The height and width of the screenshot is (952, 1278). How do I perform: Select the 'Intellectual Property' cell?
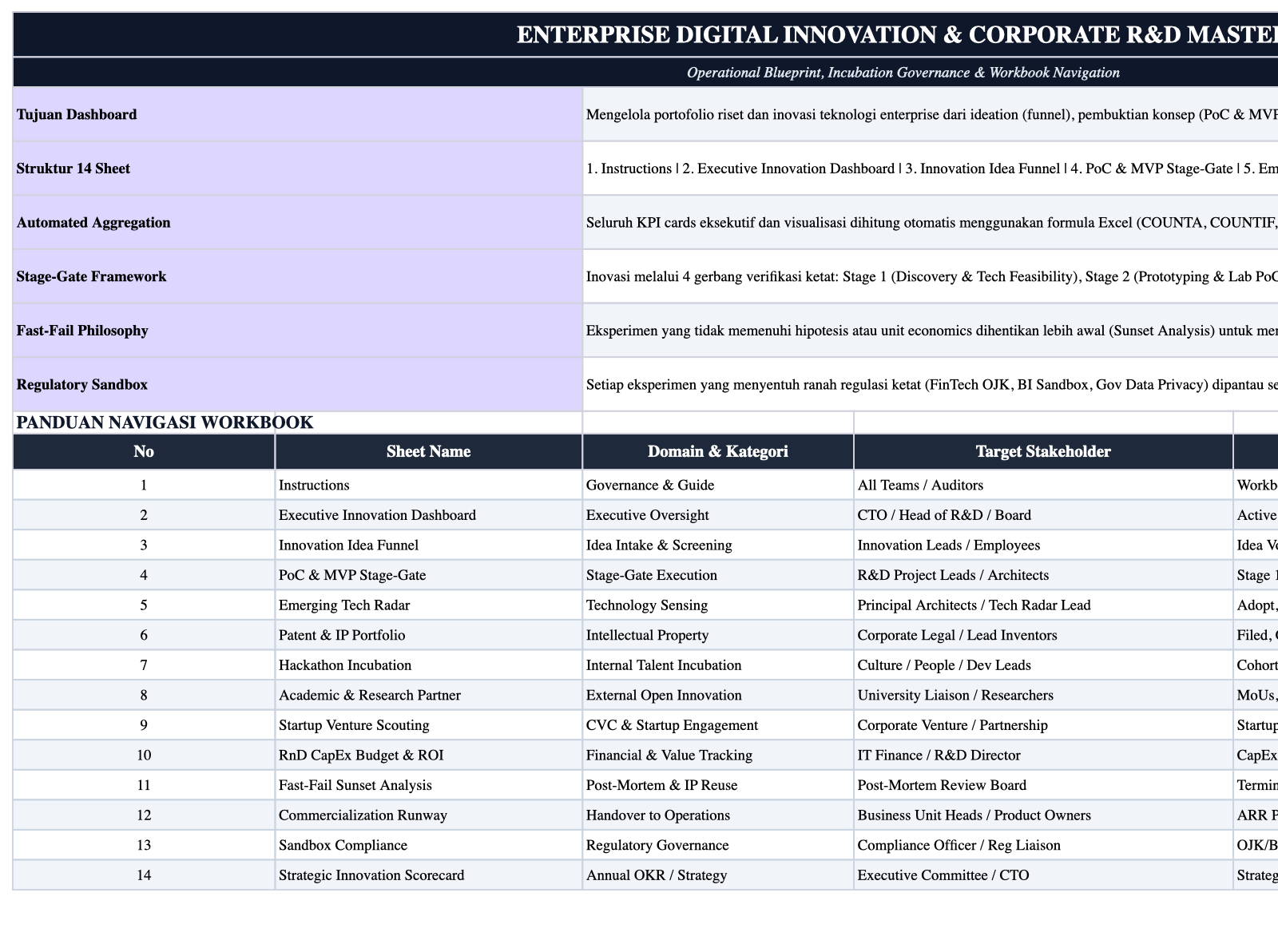click(718, 635)
